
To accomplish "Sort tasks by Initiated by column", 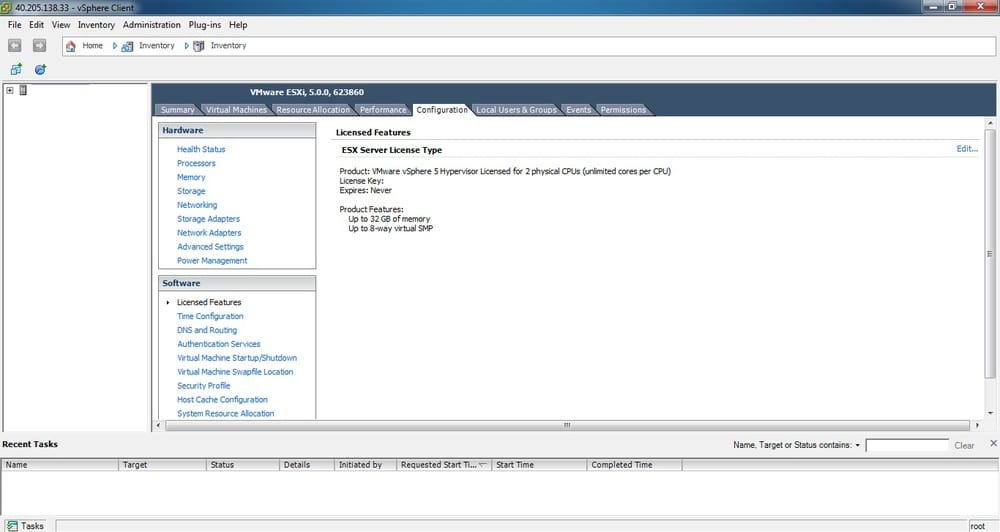I will [x=365, y=465].
